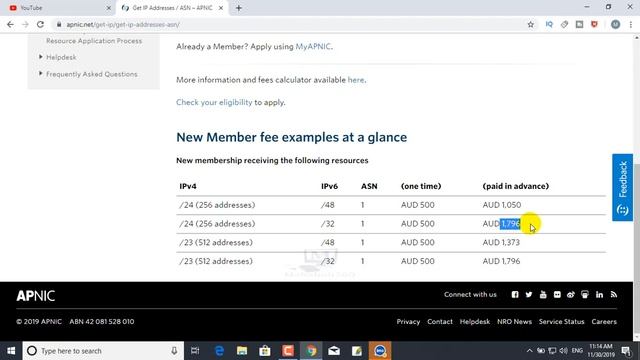Open APNIC RSS feed icon
This screenshot has width=640, height=360.
pyautogui.click(x=613, y=295)
